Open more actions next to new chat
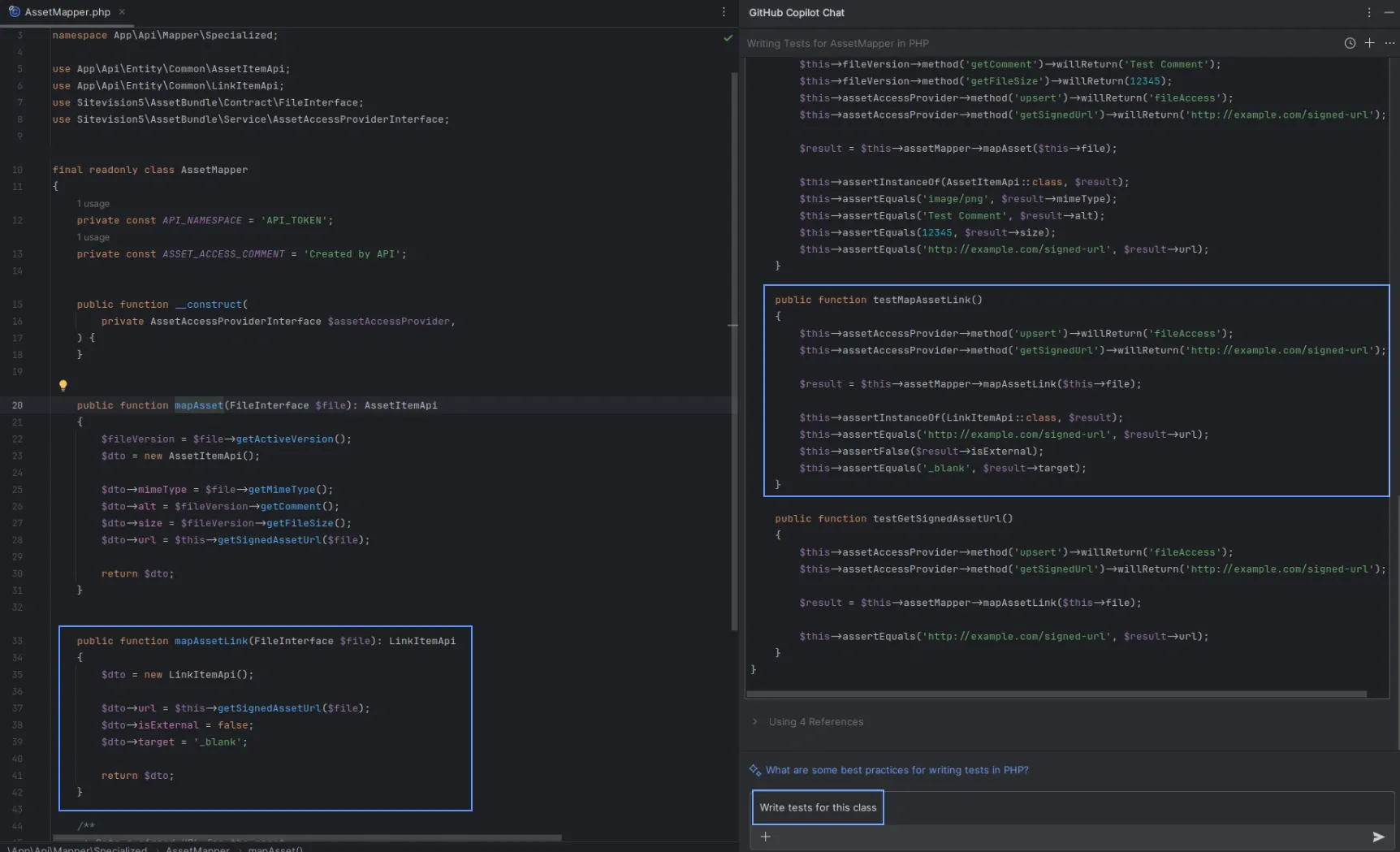The height and width of the screenshot is (852, 1400). [x=1389, y=43]
